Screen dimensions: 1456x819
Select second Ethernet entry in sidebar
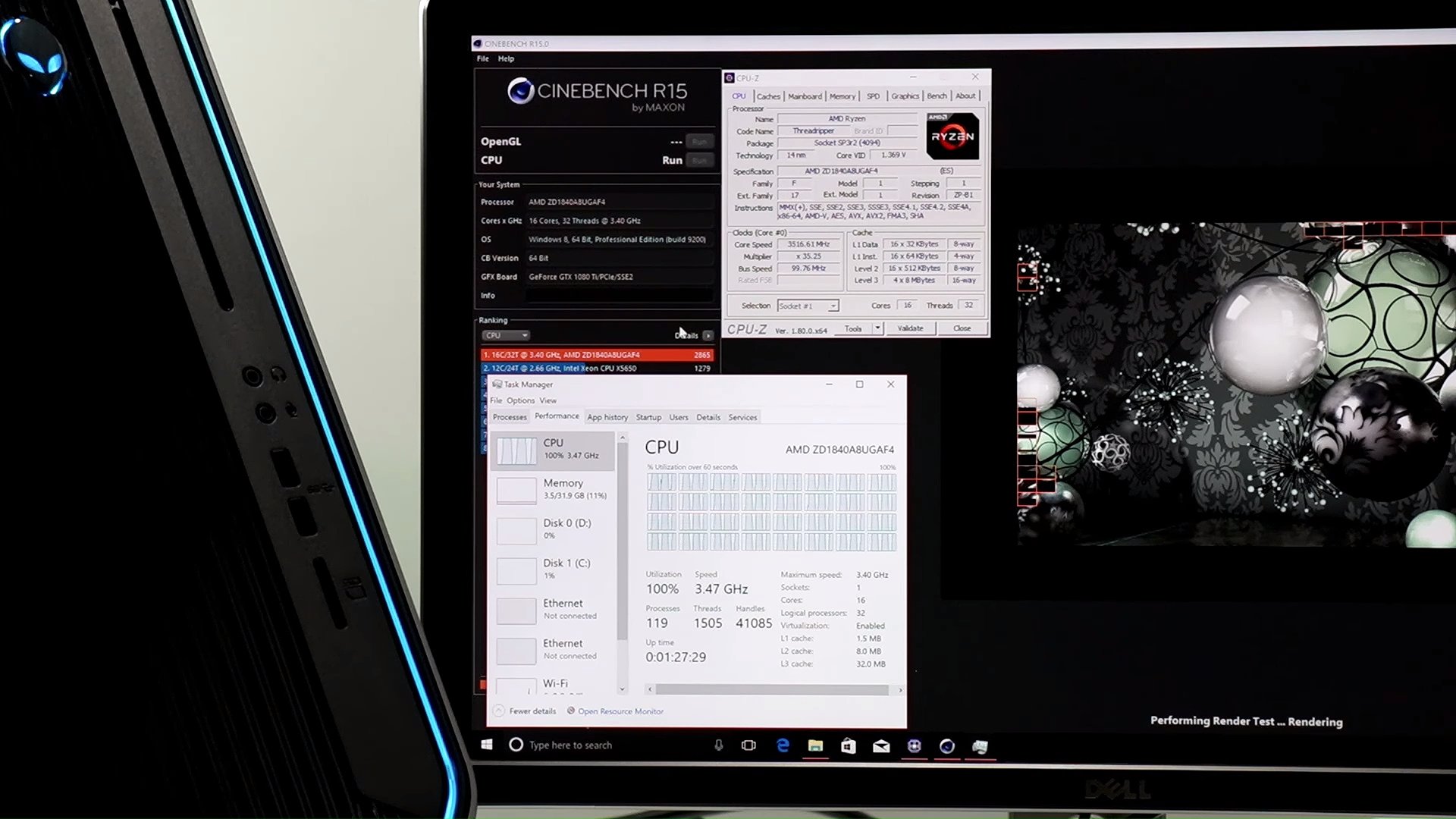pyautogui.click(x=553, y=650)
